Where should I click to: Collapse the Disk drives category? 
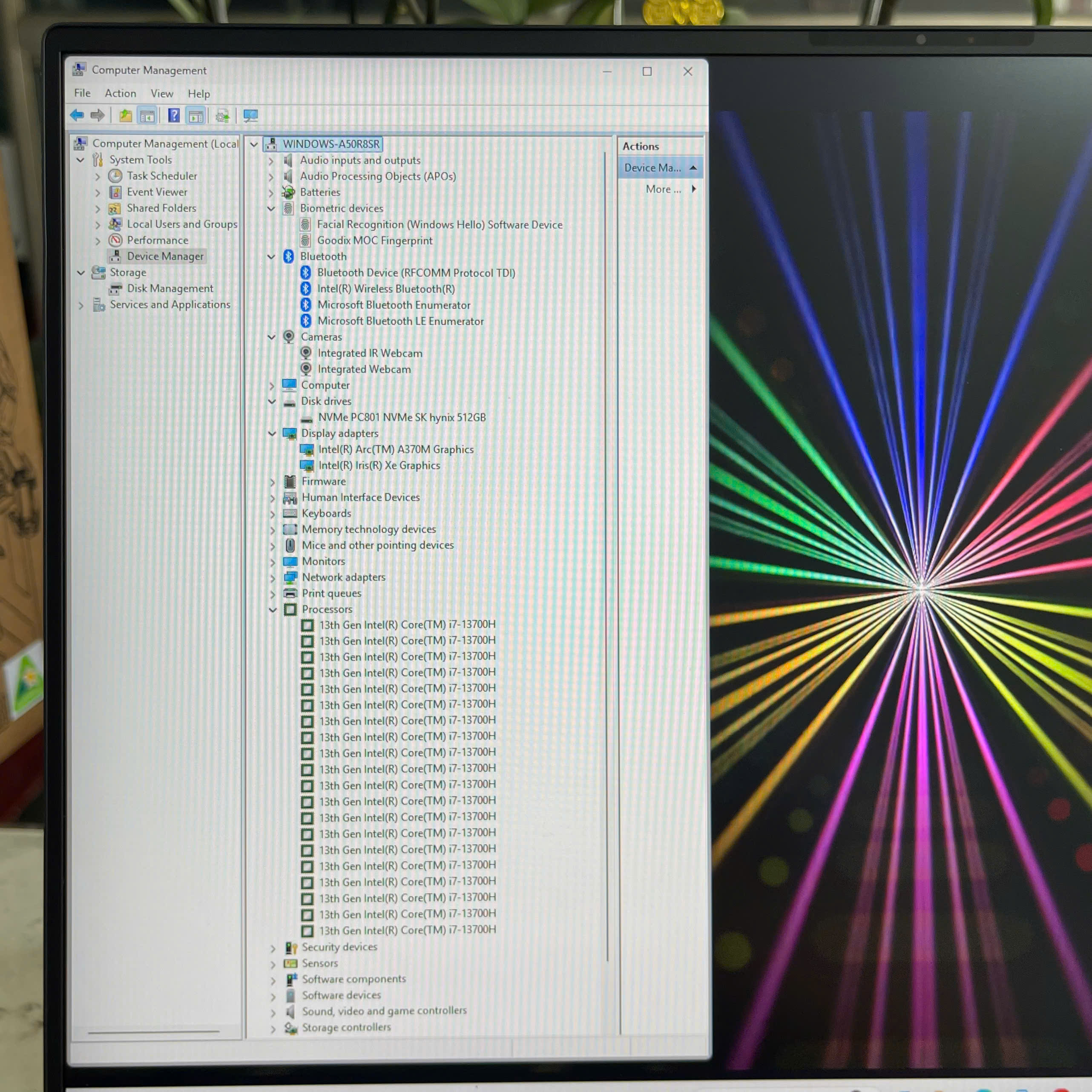pyautogui.click(x=272, y=401)
